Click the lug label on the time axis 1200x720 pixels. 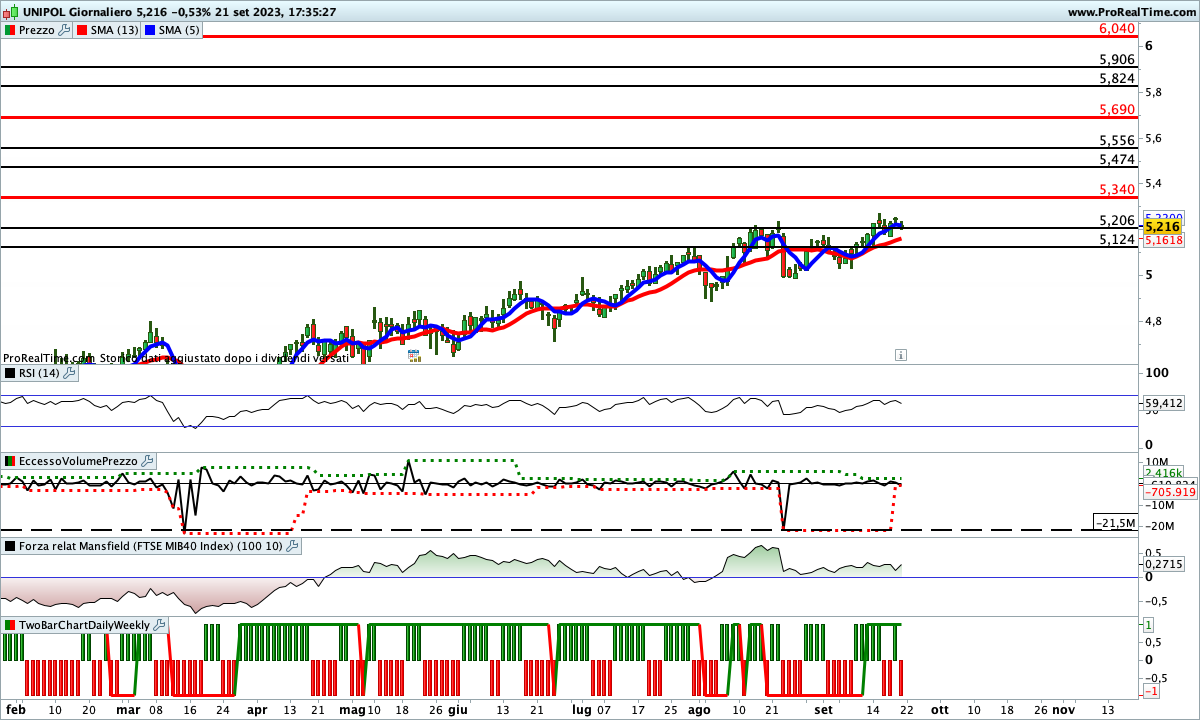click(581, 709)
